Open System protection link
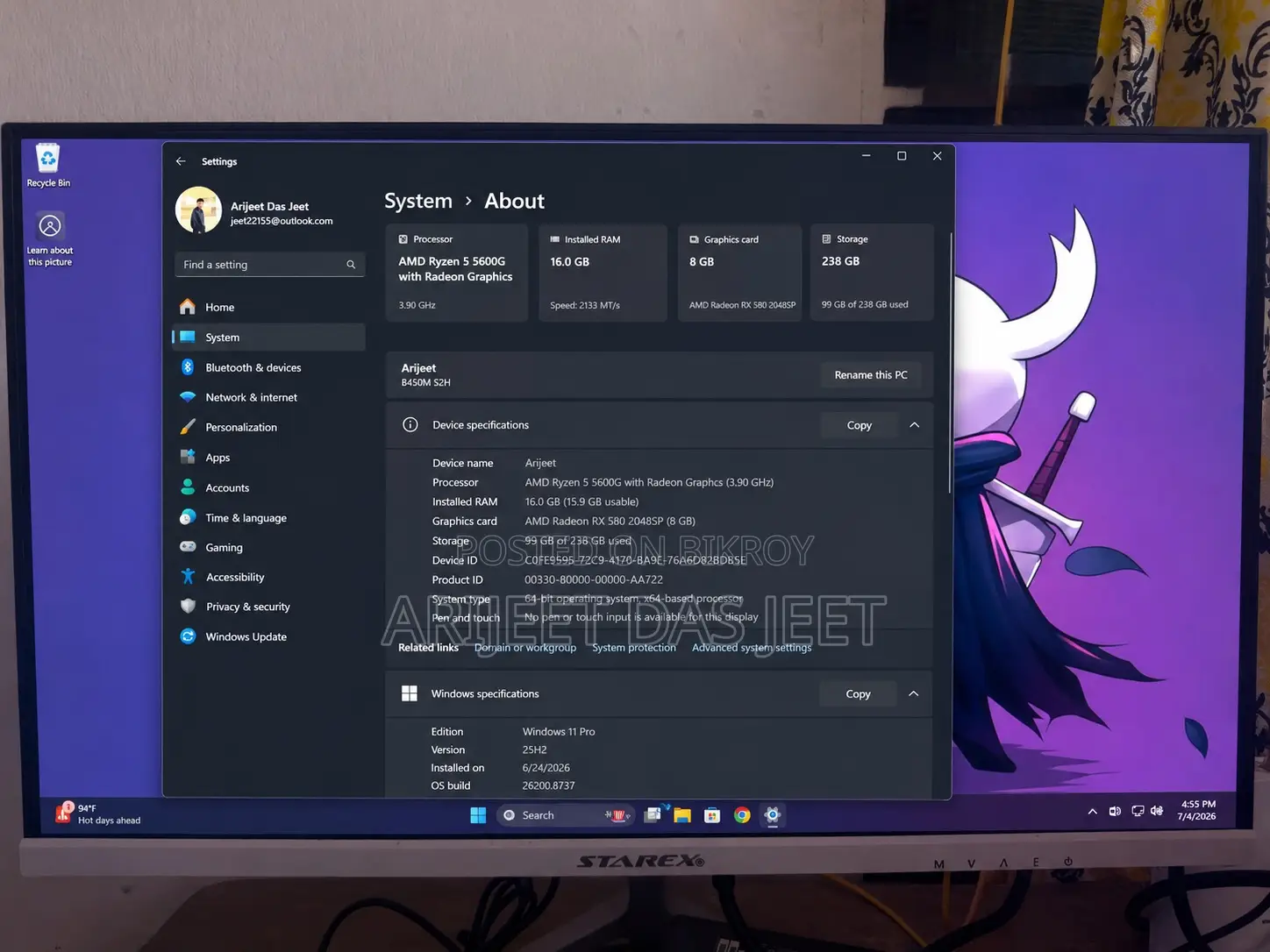1270x952 pixels. tap(634, 648)
